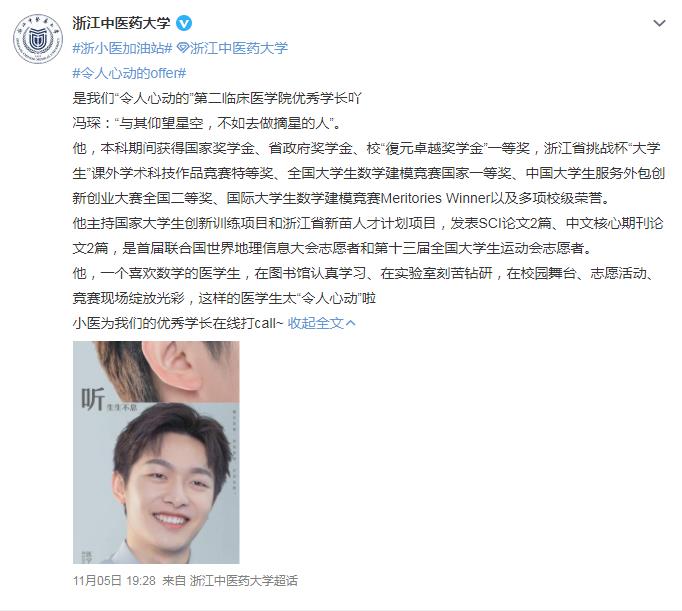The width and height of the screenshot is (682, 611).
Task: Click the 小医为我们的优秀学长在线打call~ text
Action: [178, 323]
